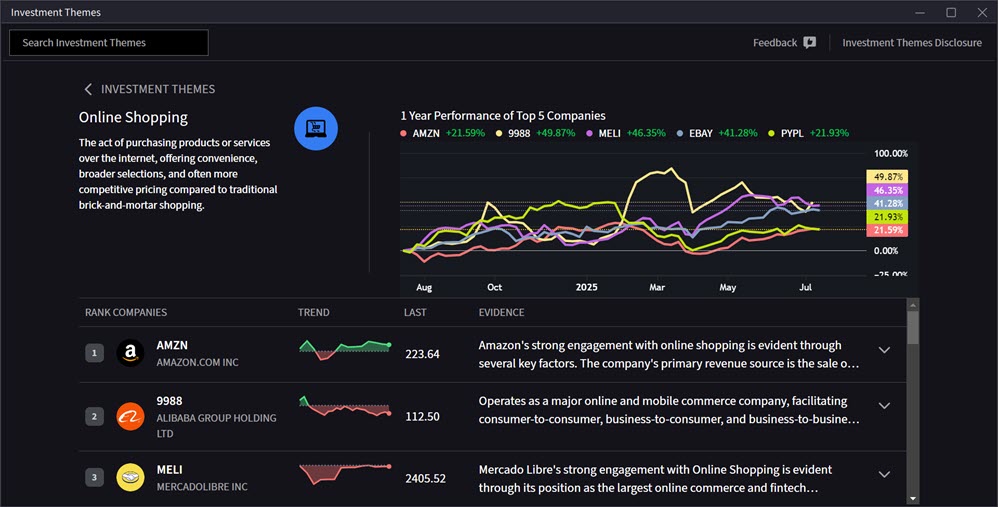999x507 pixels.
Task: Click the yellow 49.87% chart value label
Action: pos(886,176)
